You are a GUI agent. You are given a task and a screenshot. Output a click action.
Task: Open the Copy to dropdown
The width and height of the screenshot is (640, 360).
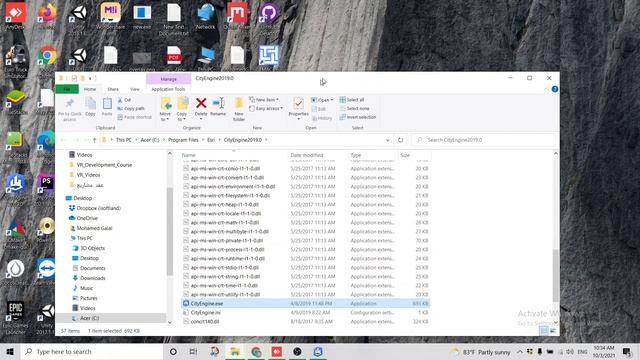(x=182, y=109)
